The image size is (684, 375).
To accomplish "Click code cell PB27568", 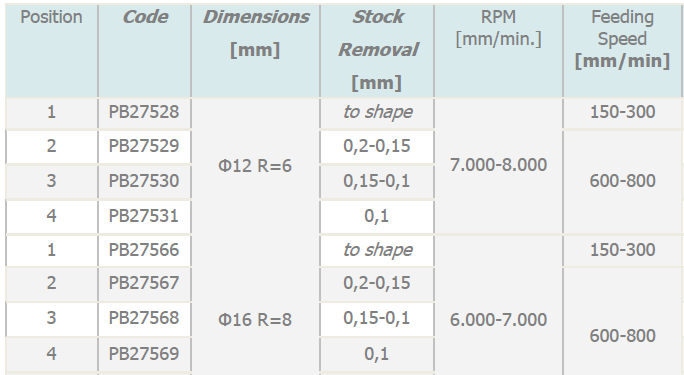I will click(x=145, y=318).
